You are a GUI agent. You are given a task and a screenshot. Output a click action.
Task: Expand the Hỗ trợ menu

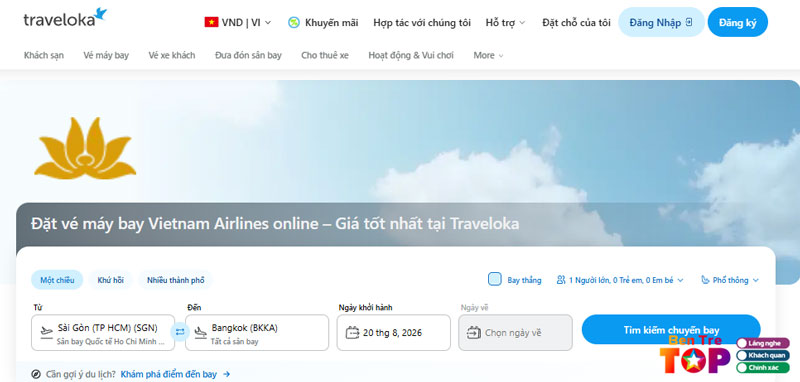[x=505, y=22]
